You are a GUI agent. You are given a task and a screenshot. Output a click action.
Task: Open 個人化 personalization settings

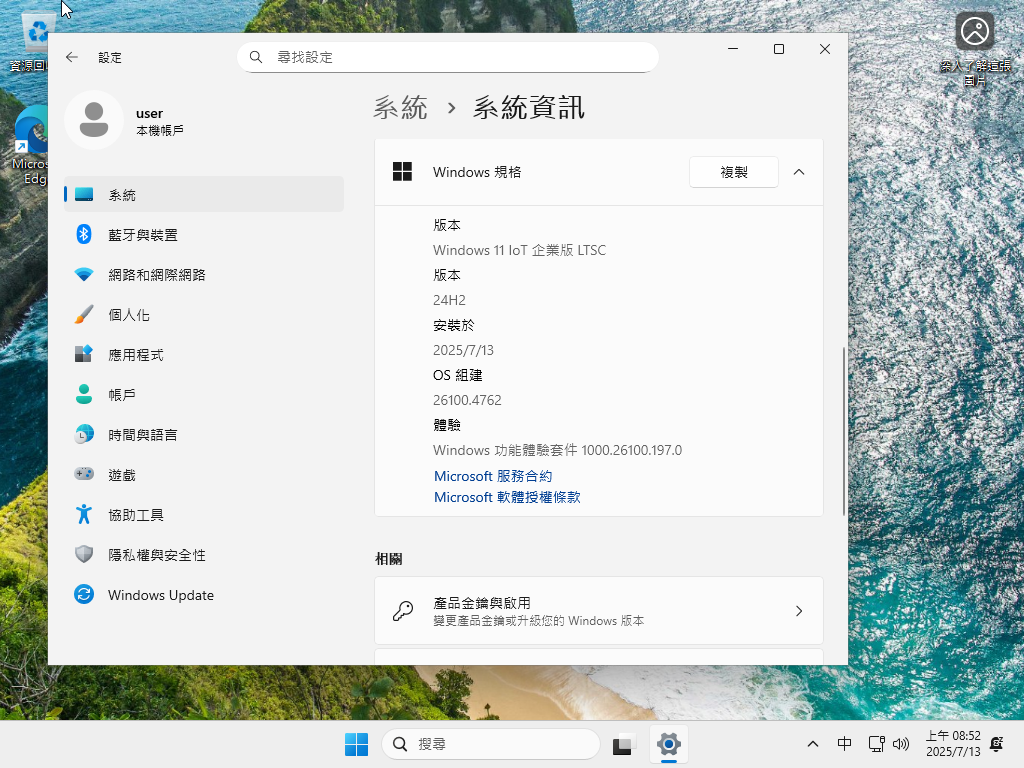128,315
